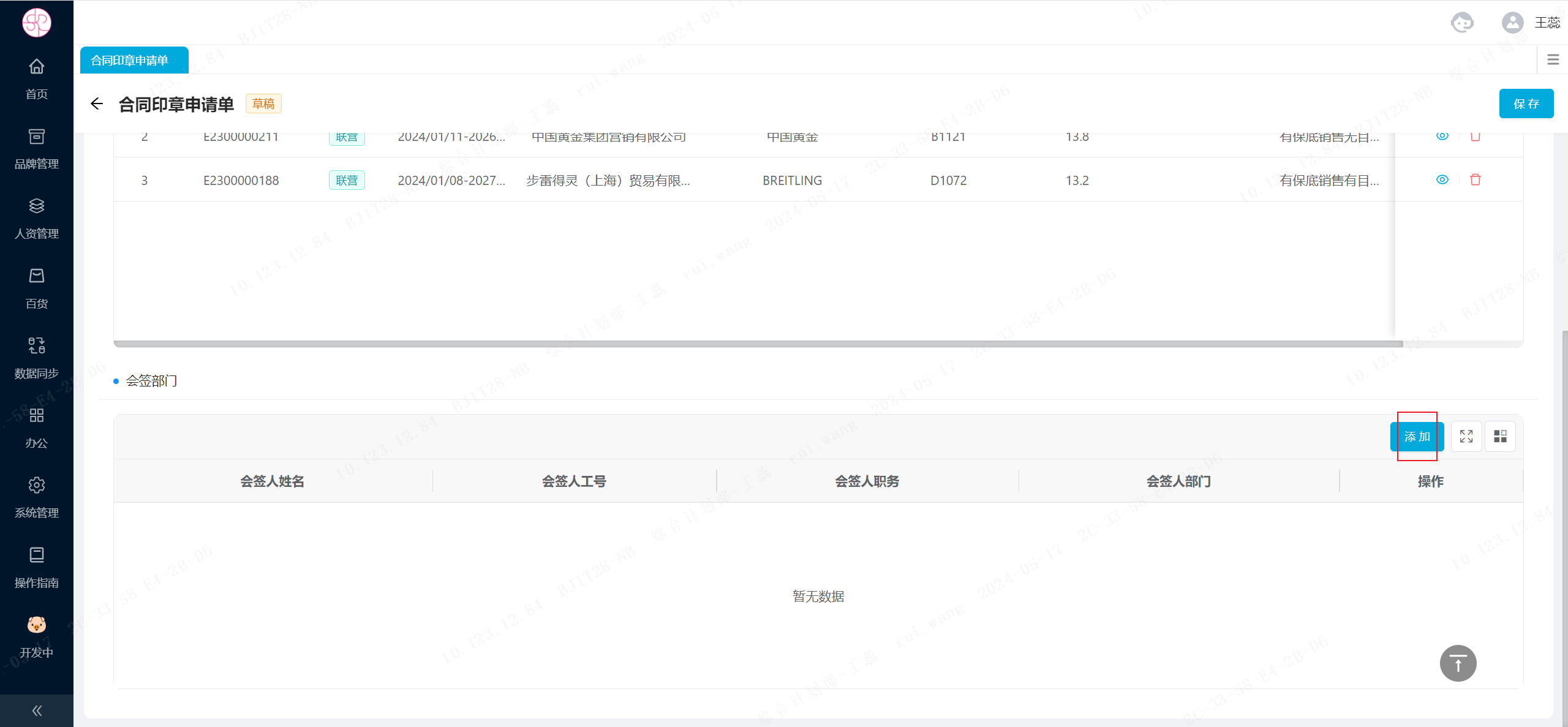The height and width of the screenshot is (727, 1568).
Task: Toggle column settings grid icon
Action: 1500,437
